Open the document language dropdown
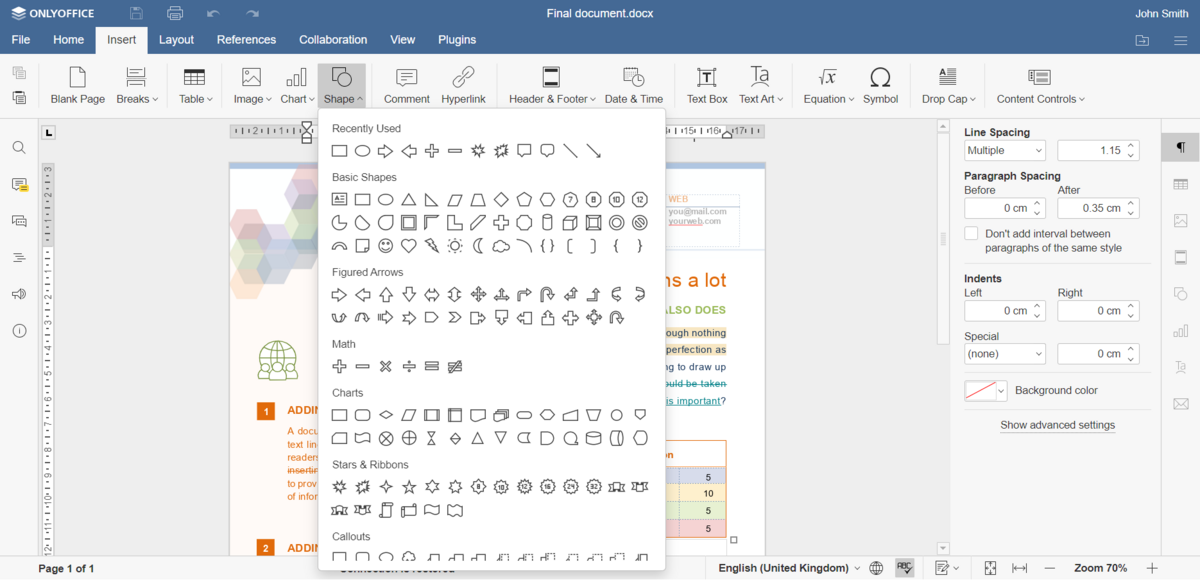 (789, 568)
